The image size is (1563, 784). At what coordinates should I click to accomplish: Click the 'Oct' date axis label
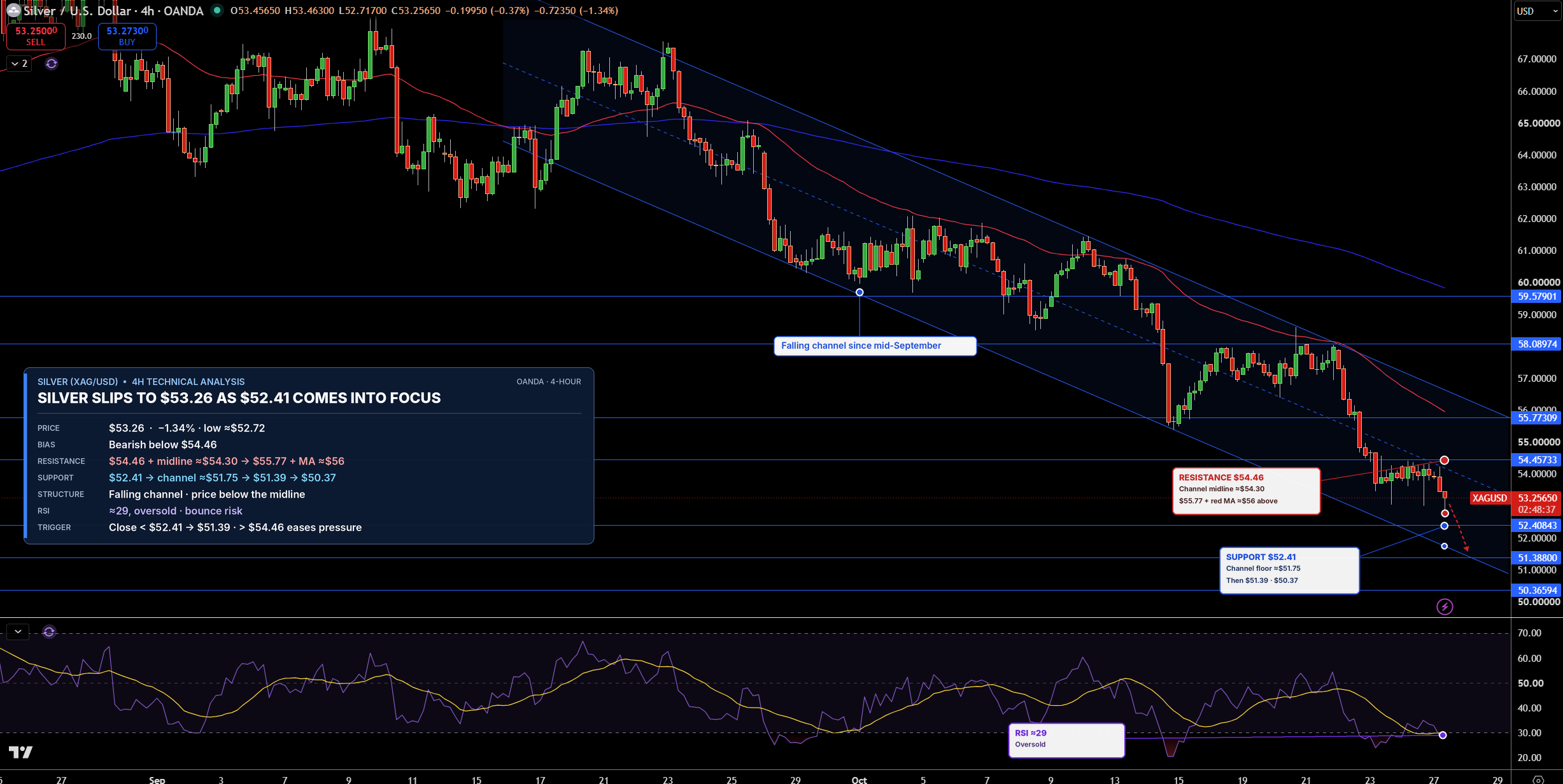(x=859, y=779)
